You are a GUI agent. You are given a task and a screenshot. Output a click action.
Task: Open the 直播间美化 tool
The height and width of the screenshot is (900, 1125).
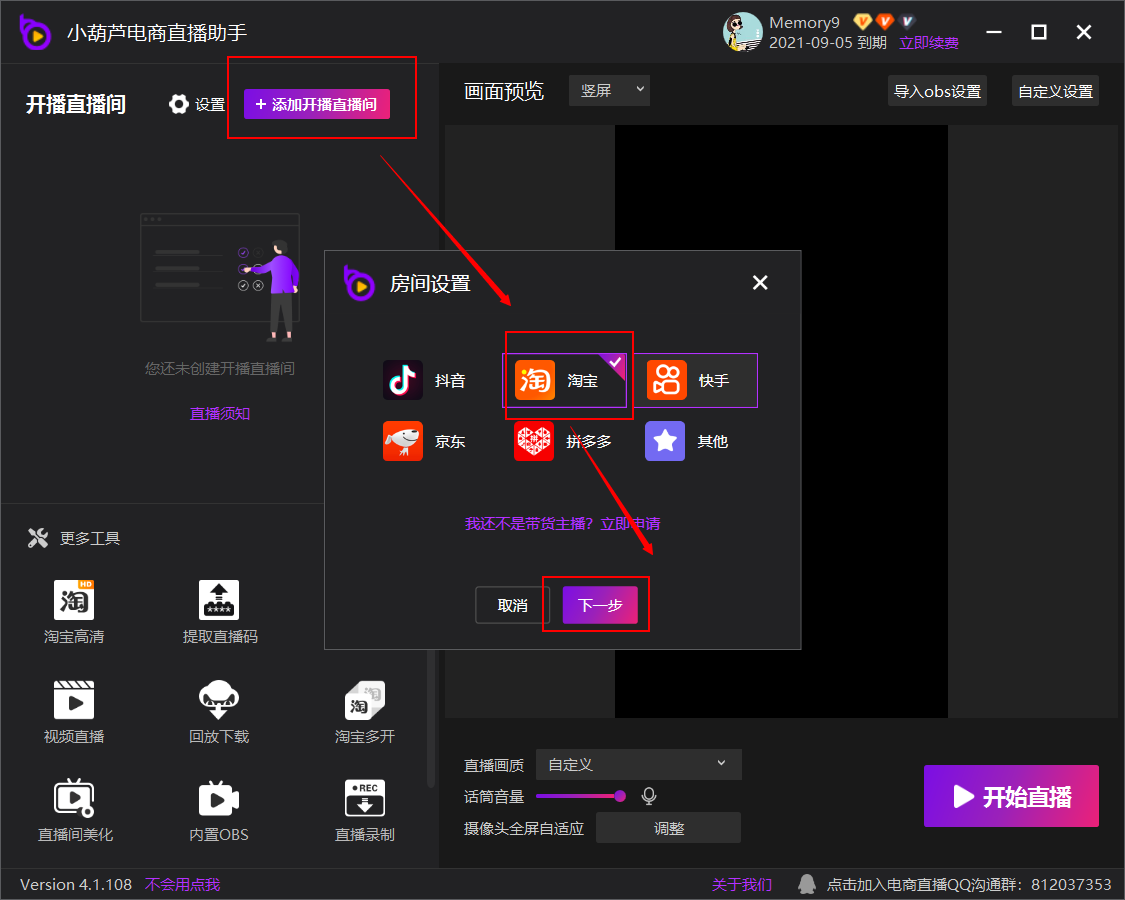point(75,811)
